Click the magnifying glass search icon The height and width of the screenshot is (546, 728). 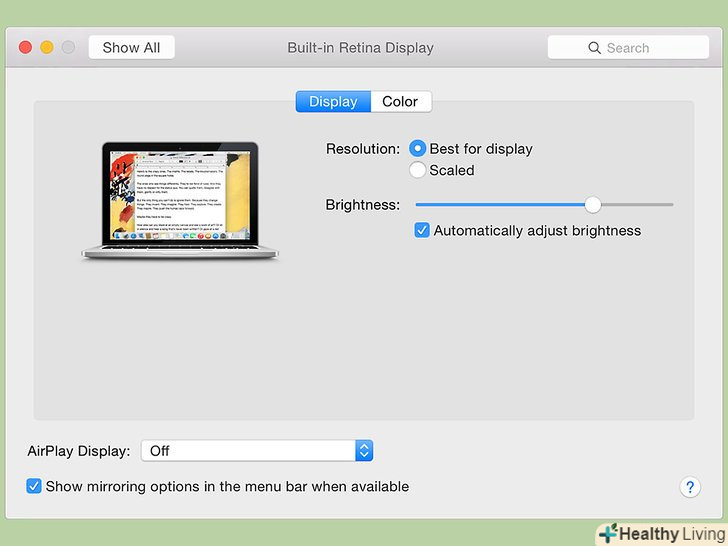(594, 48)
